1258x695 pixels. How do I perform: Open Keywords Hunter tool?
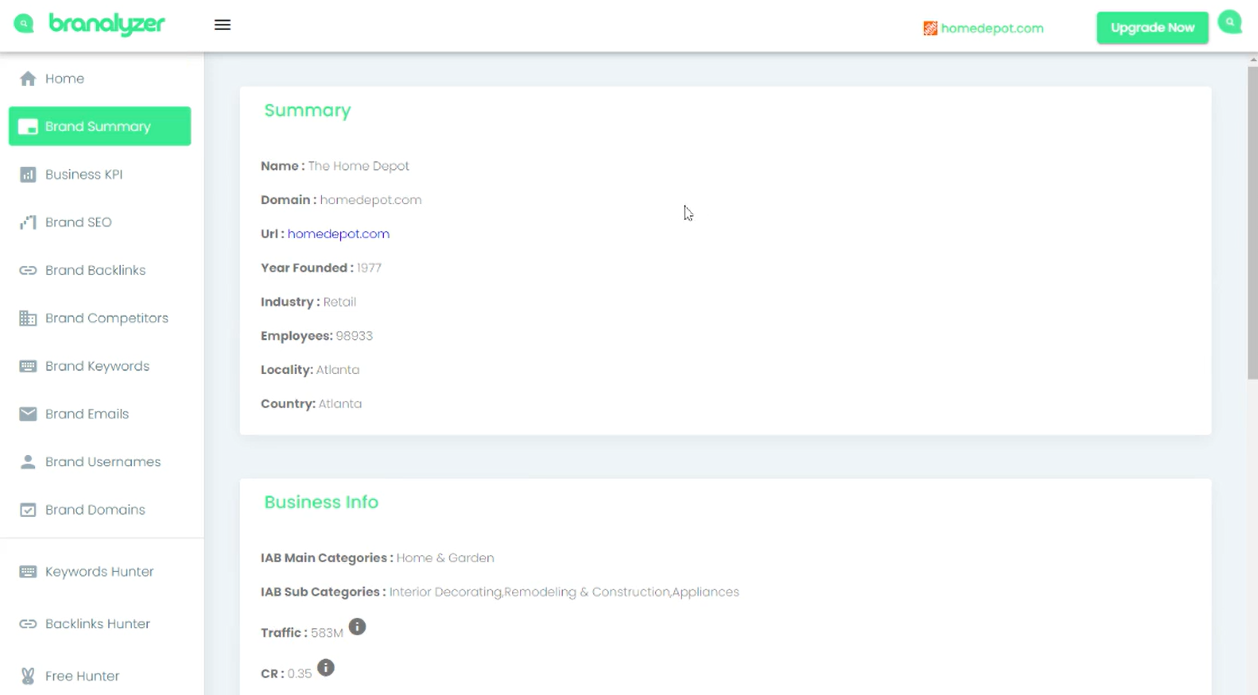(100, 572)
